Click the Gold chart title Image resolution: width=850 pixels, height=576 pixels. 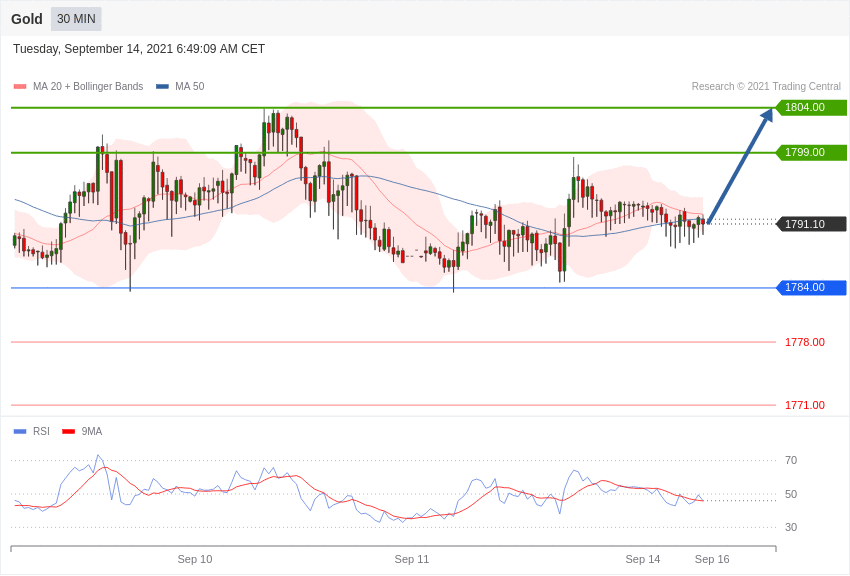[x=27, y=19]
